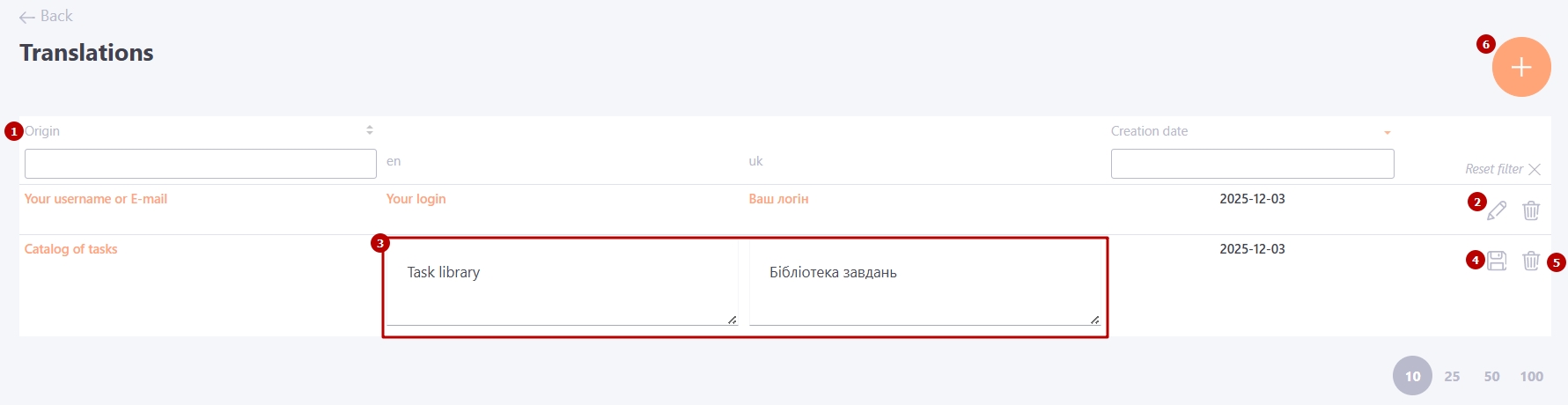Reset the table filter
Screen dimensions: 1568x405
click(1503, 169)
